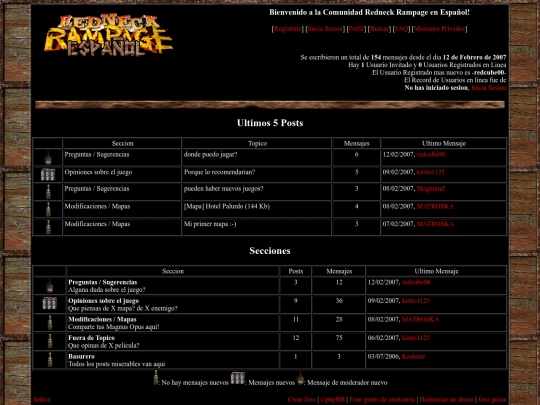Open section 'Modificaciones / Mapas' in Secciones table
This screenshot has height=405, width=540.
[x=102, y=320]
